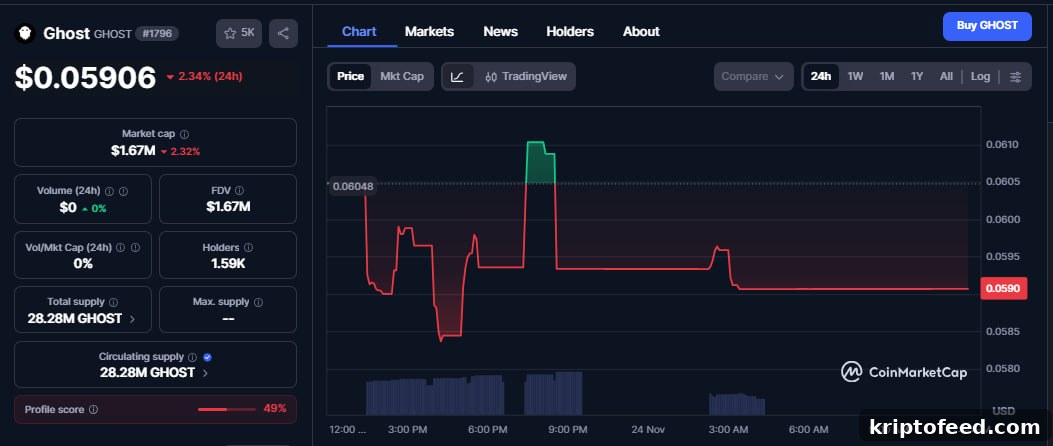Select the 1M time range
The image size is (1053, 446).
pyautogui.click(x=887, y=77)
